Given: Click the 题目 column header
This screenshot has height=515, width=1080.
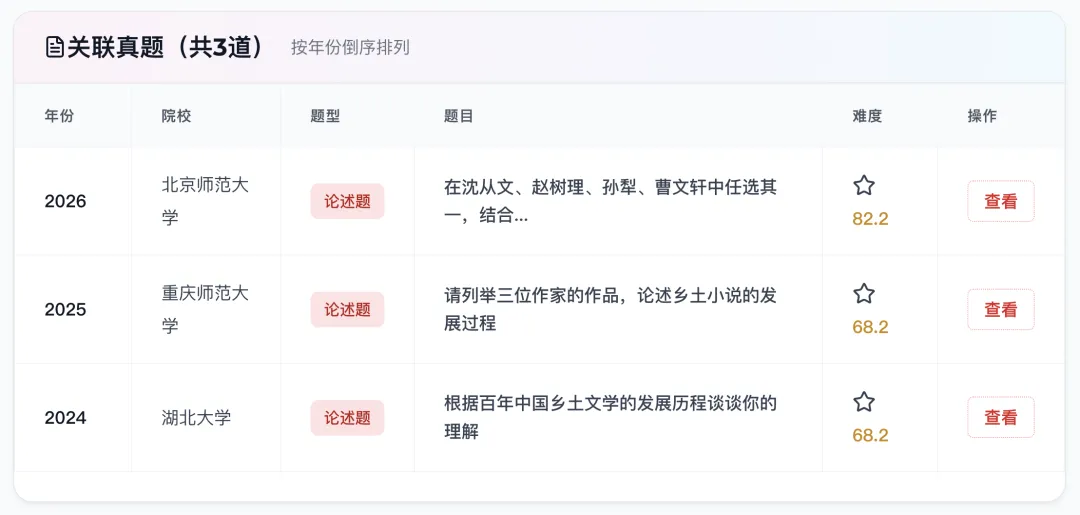Looking at the screenshot, I should [x=458, y=116].
